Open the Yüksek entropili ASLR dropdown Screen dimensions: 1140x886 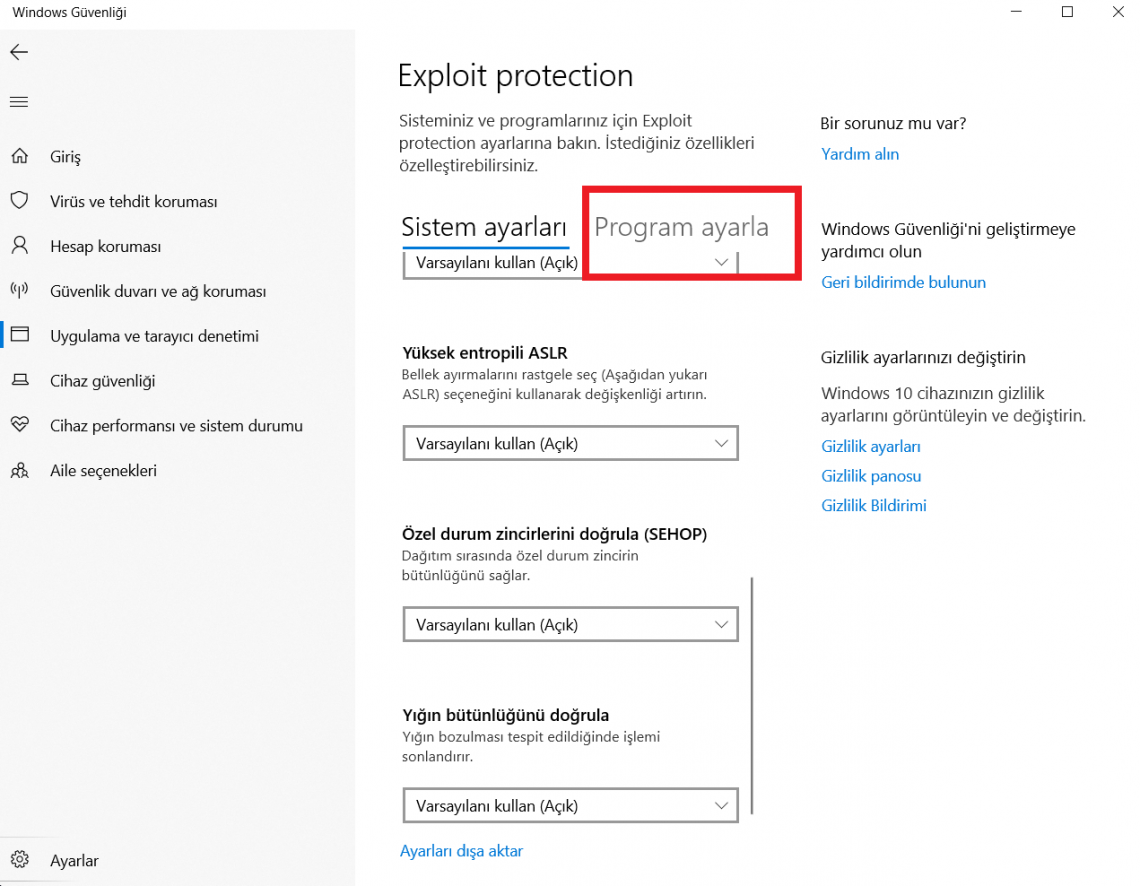coord(570,443)
